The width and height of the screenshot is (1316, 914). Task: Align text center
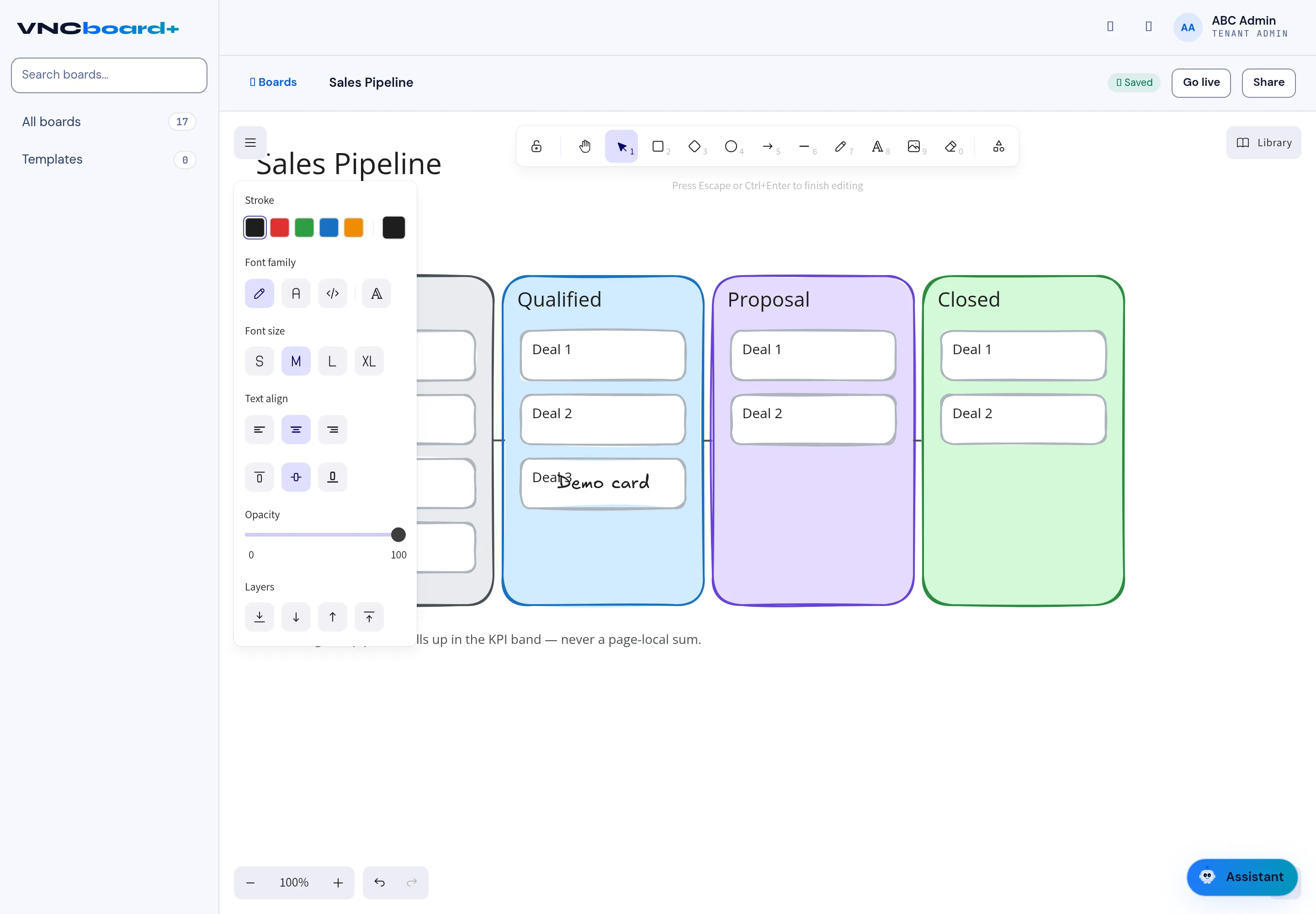pyautogui.click(x=296, y=430)
